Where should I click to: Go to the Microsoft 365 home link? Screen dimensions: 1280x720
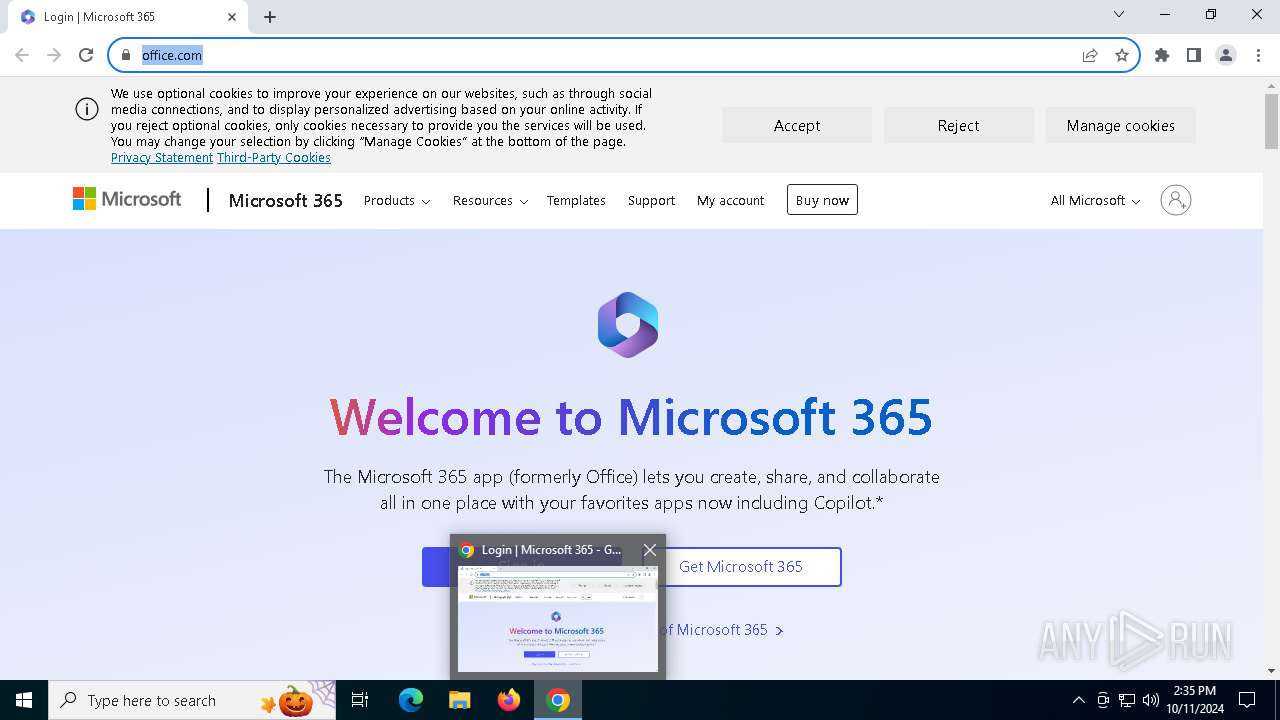point(286,200)
